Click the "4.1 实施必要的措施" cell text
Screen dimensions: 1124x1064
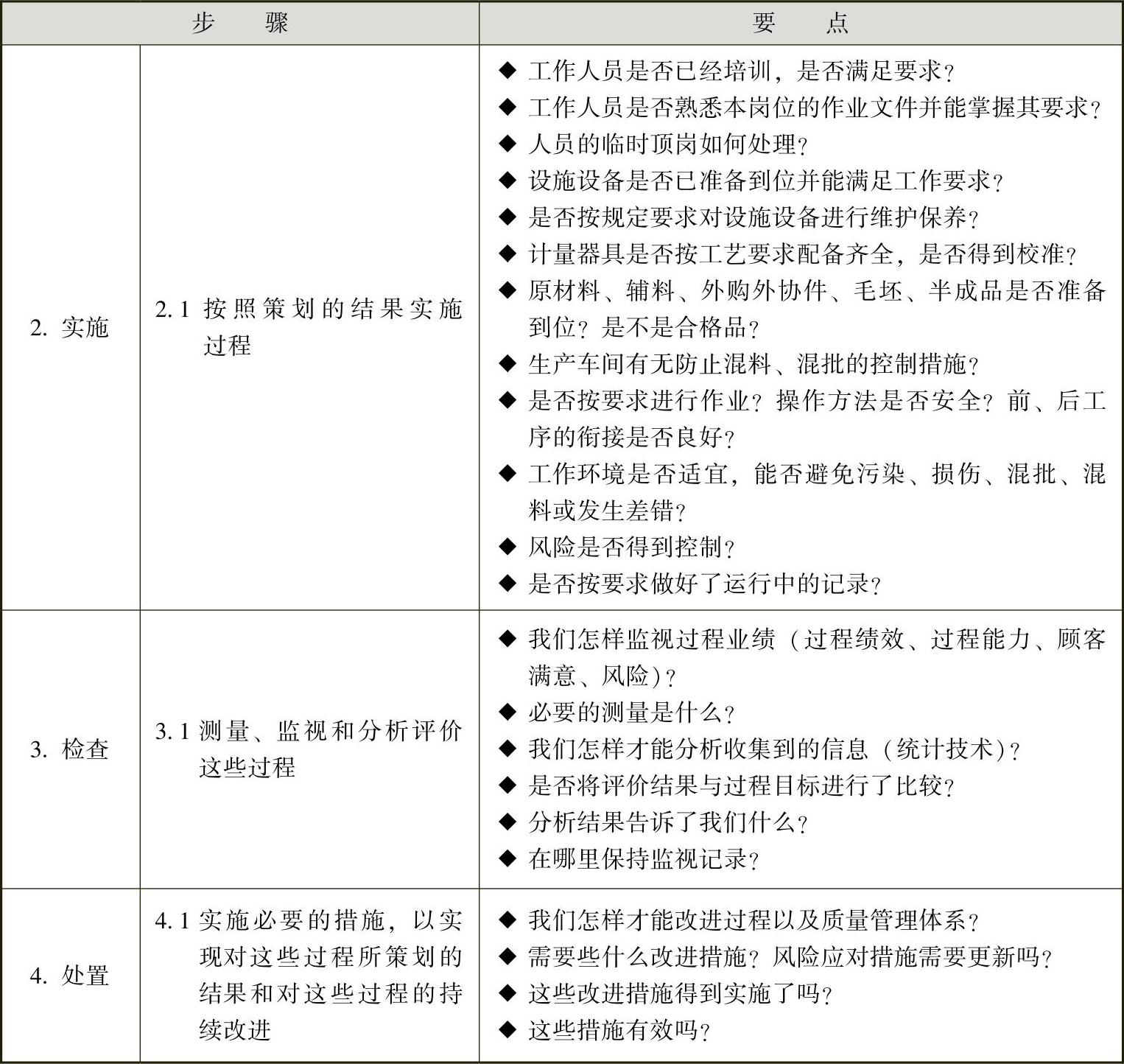[309, 974]
